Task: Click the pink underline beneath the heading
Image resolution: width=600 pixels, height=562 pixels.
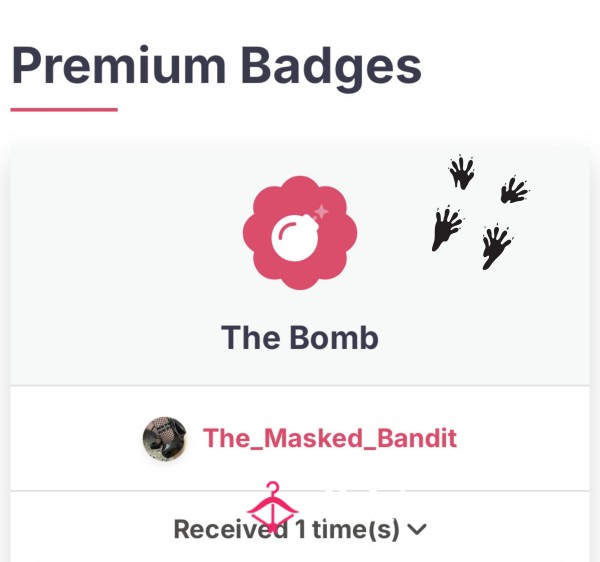Action: (64, 110)
